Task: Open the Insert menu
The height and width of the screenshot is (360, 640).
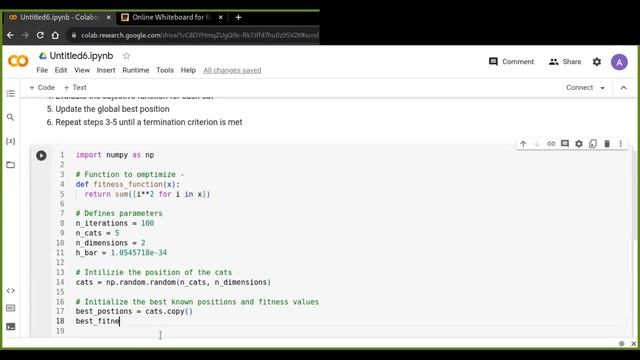Action: pyautogui.click(x=106, y=70)
